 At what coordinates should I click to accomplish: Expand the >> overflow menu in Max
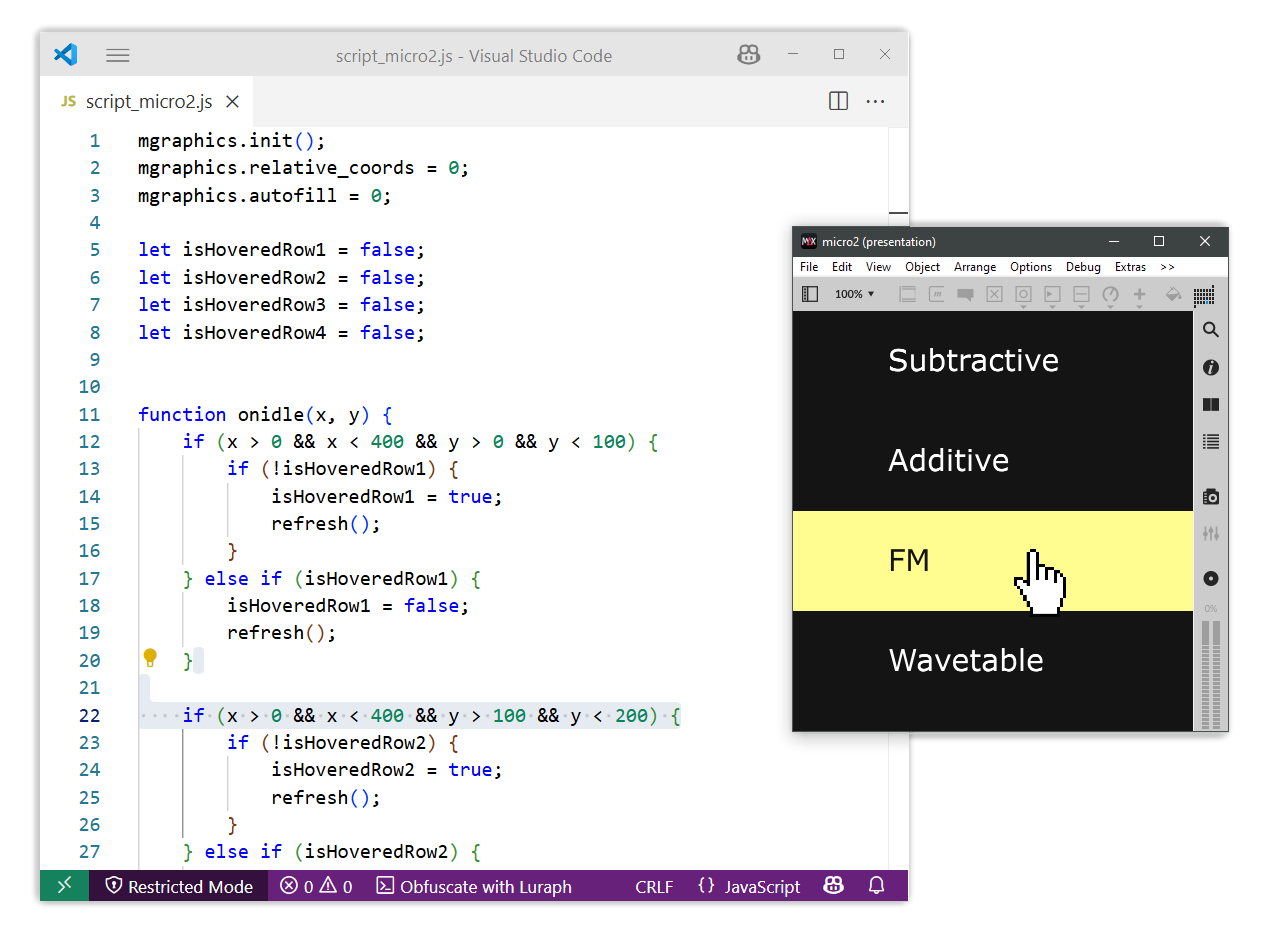1167,267
